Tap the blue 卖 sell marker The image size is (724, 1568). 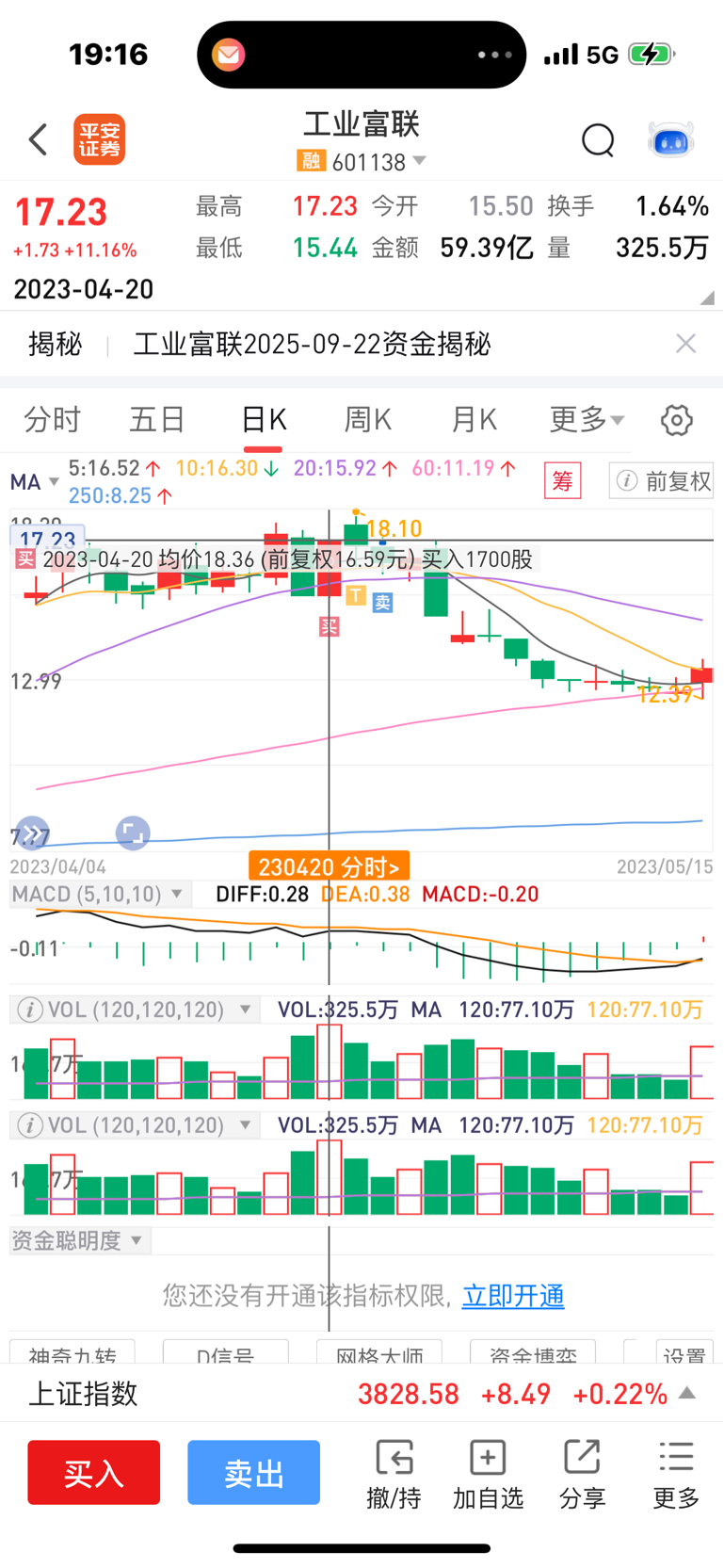click(382, 603)
